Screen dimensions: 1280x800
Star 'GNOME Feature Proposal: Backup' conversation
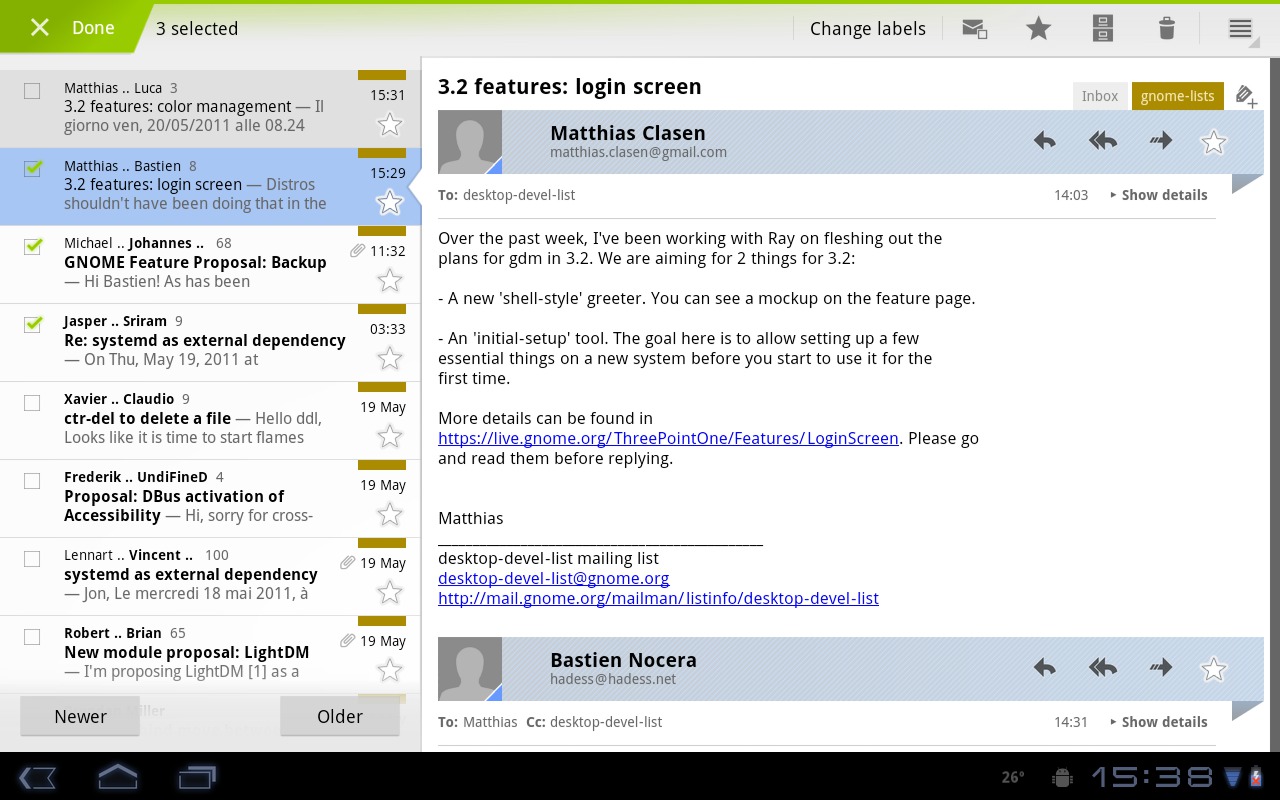389,281
